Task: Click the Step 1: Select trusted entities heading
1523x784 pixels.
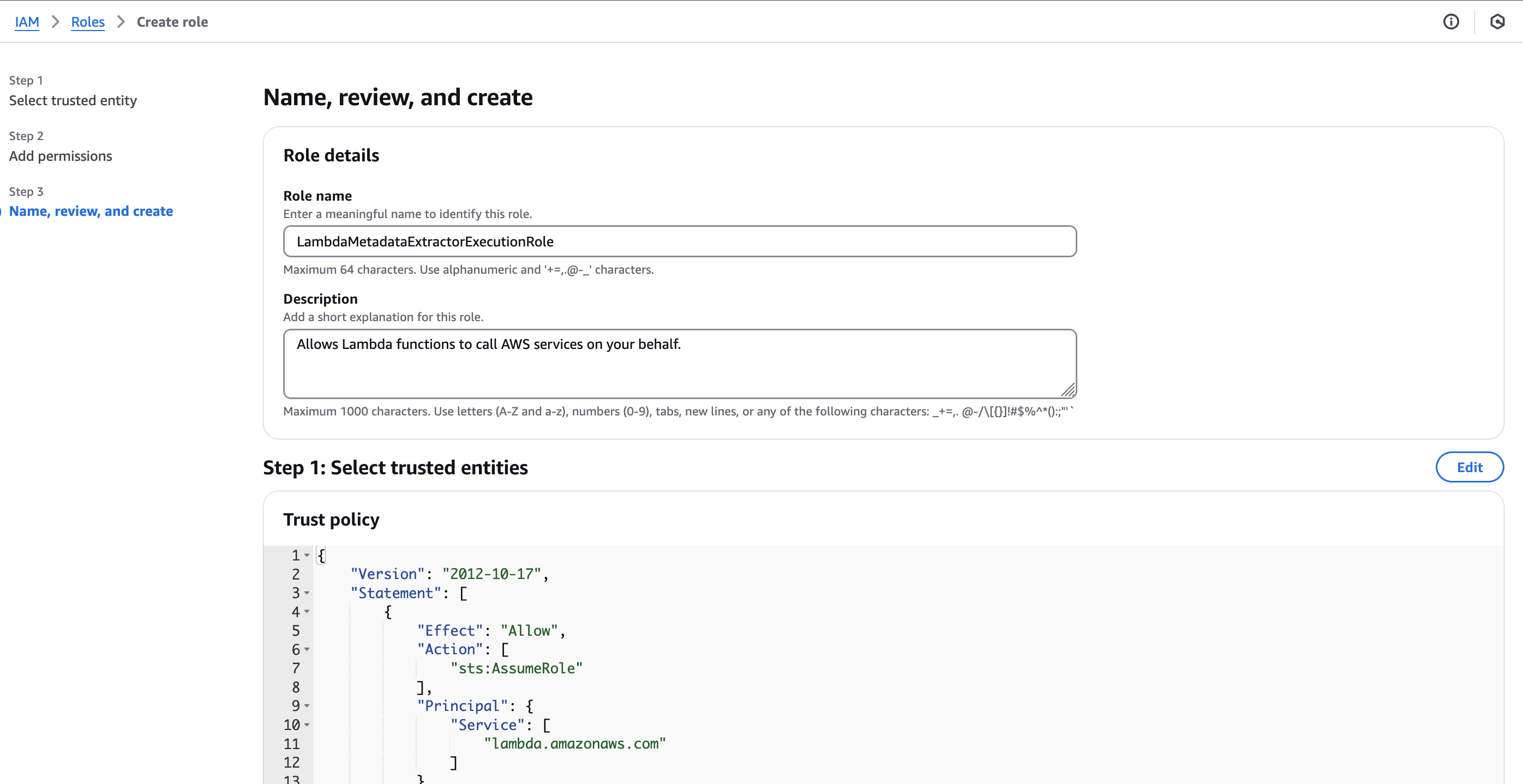Action: [x=395, y=467]
